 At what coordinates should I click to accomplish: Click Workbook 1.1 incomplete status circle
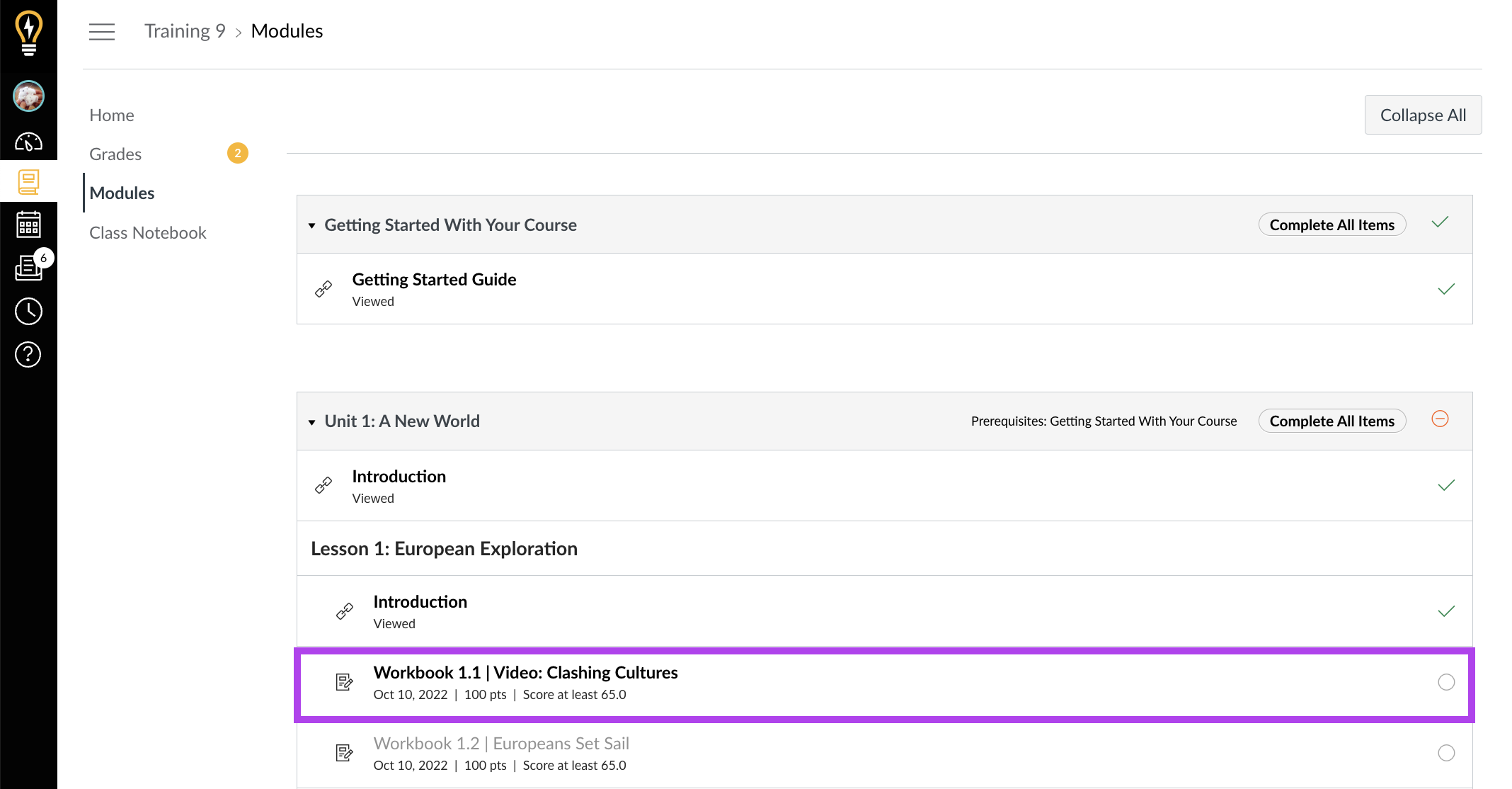1446,682
